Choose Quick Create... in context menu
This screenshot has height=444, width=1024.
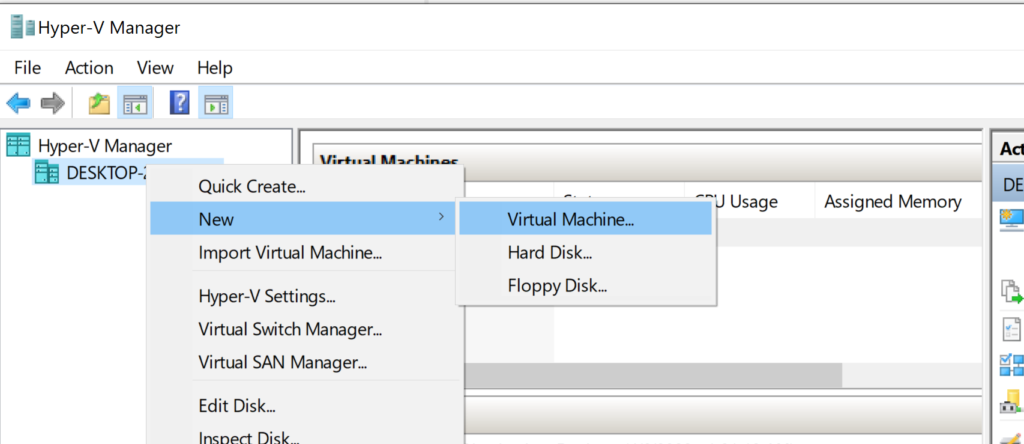(303, 187)
